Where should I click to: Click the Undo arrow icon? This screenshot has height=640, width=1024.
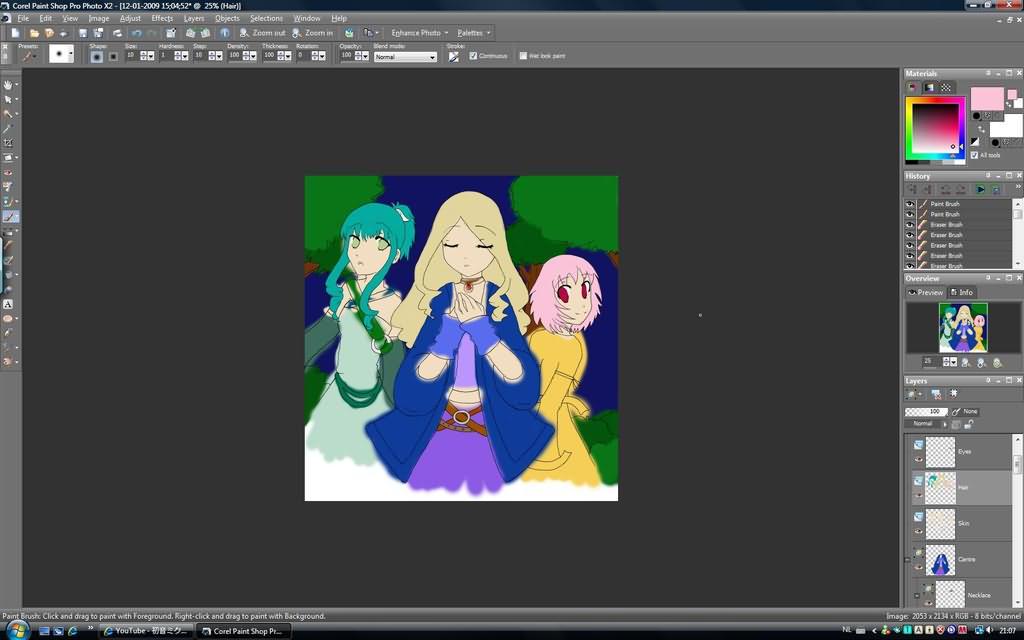(x=136, y=33)
